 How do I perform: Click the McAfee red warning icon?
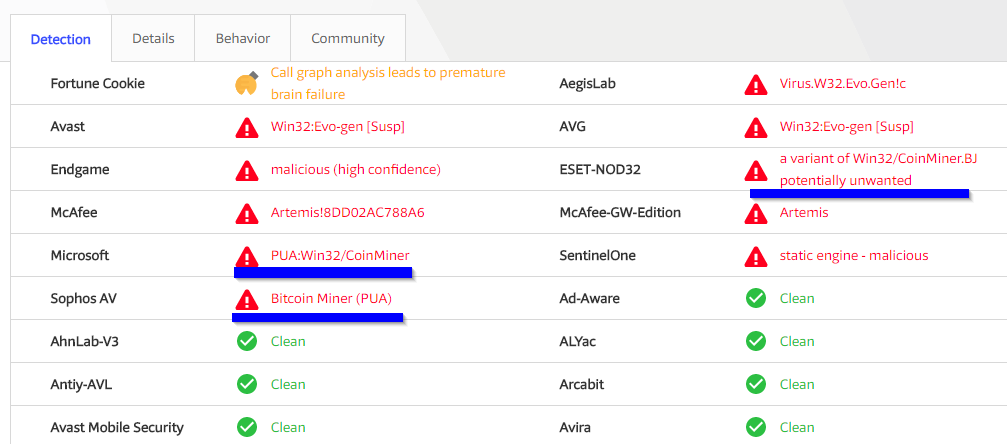[x=247, y=213]
